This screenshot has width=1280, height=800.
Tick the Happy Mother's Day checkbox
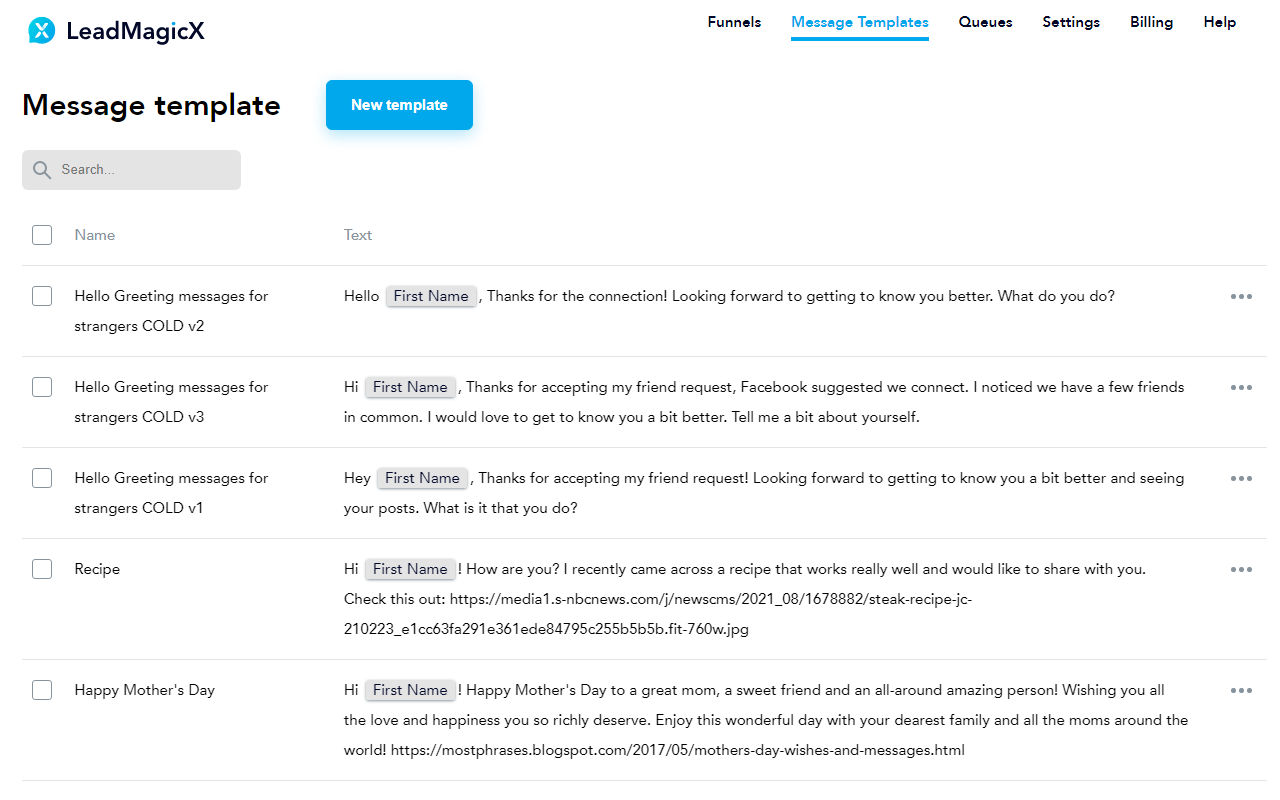tap(42, 690)
